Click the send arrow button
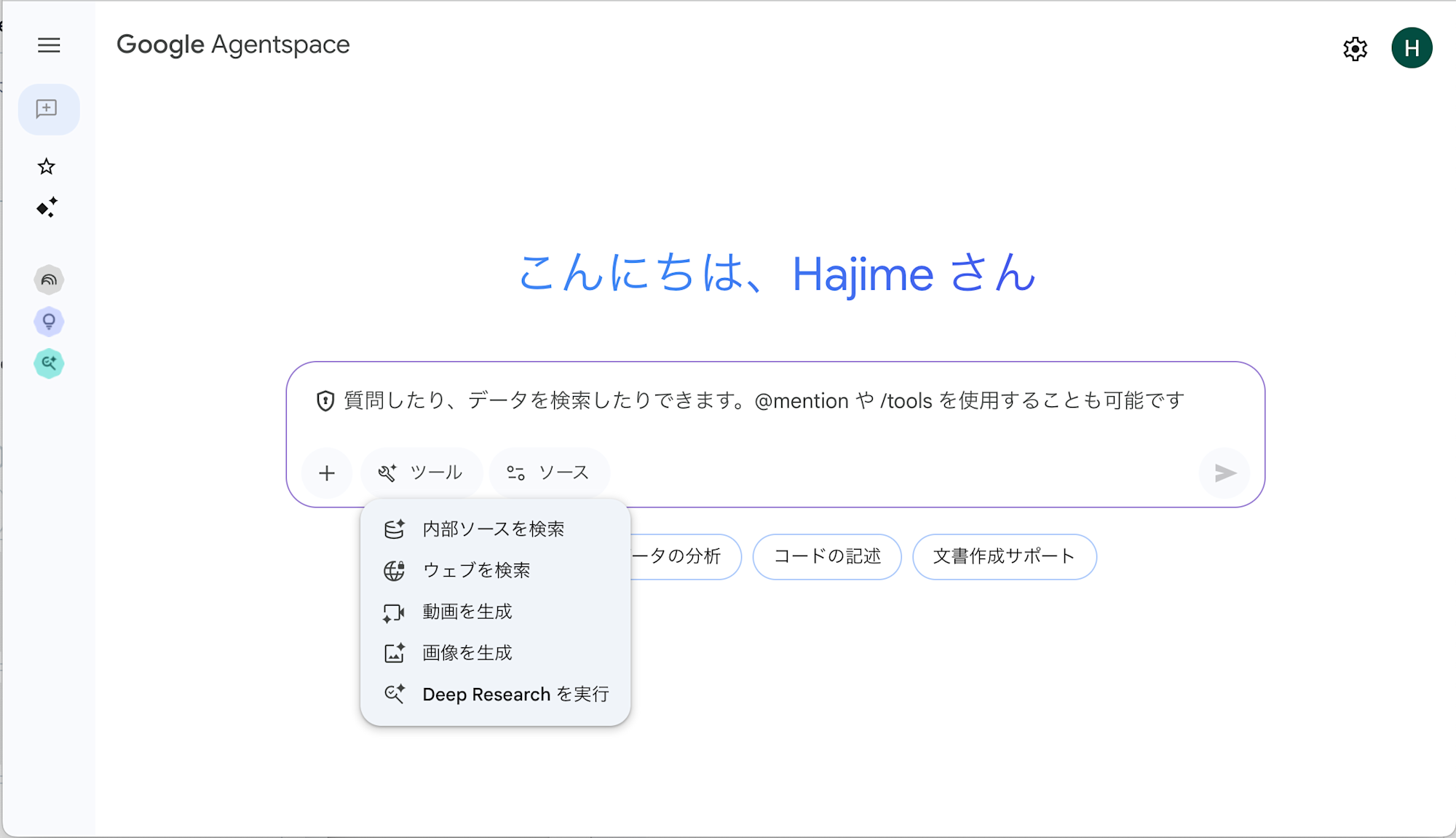 (1224, 473)
